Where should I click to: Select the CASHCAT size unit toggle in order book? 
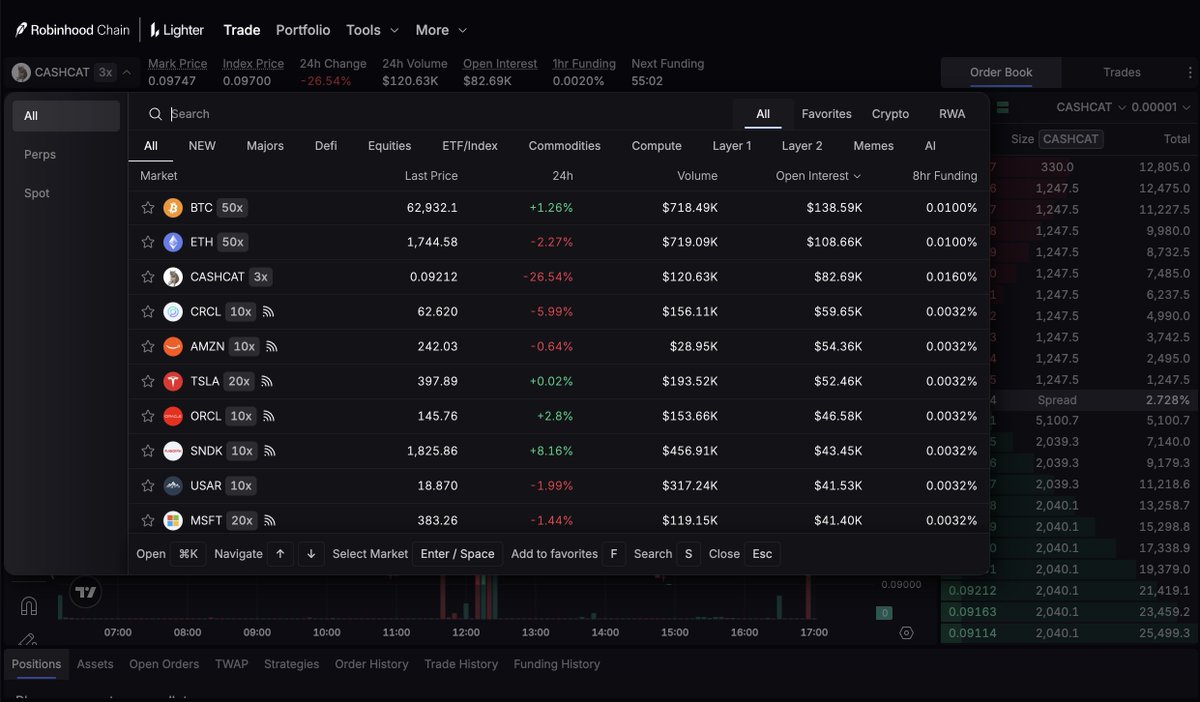pyautogui.click(x=1070, y=139)
